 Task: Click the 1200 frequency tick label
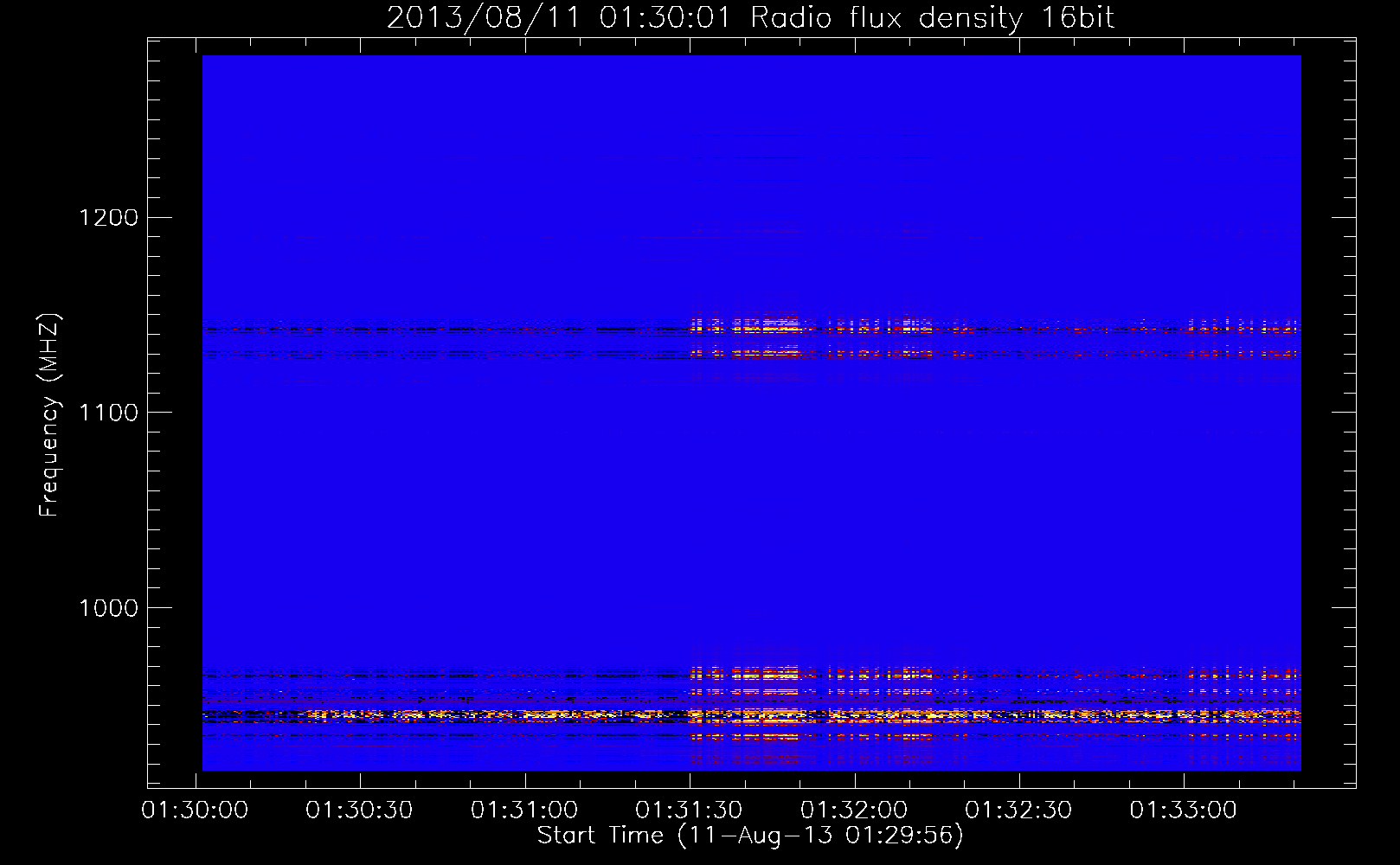tap(108, 217)
